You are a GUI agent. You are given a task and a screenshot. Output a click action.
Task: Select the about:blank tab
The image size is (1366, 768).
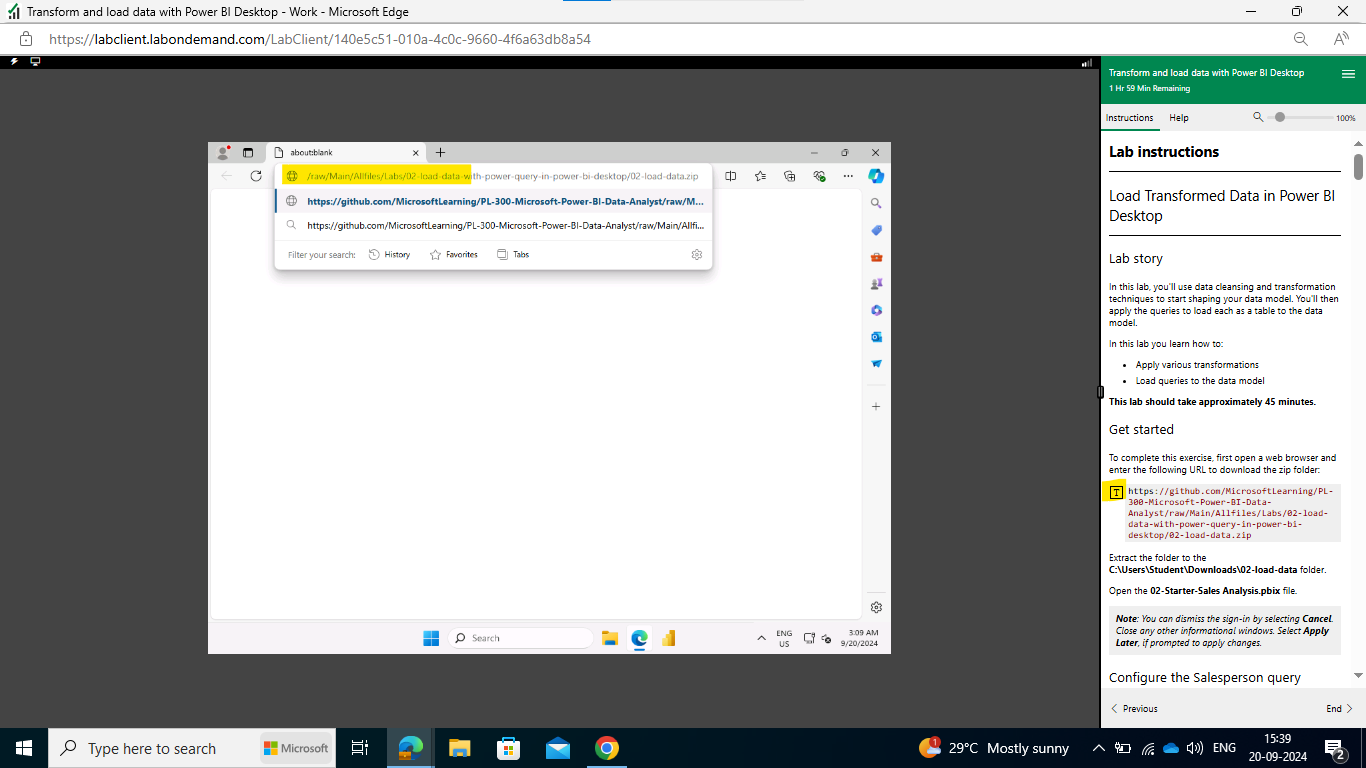click(x=345, y=152)
